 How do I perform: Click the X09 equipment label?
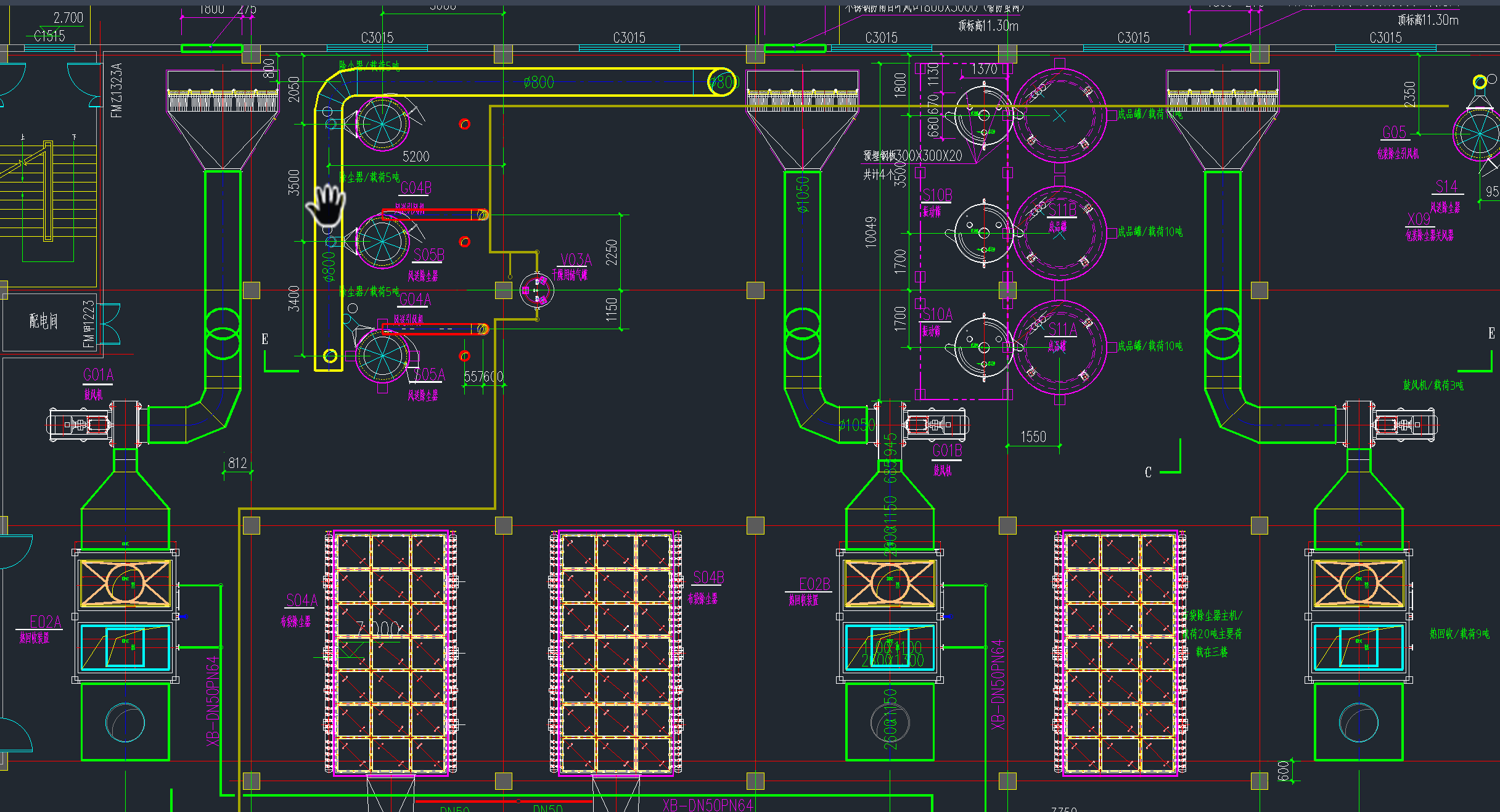coord(1418,219)
